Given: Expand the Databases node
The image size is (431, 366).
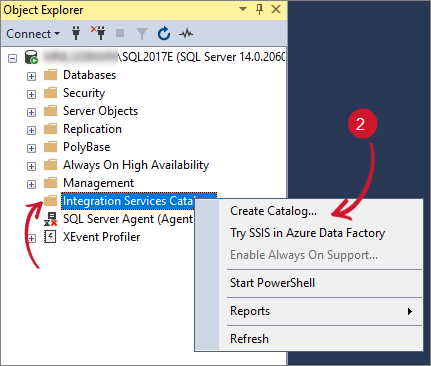Looking at the screenshot, I should [31, 76].
